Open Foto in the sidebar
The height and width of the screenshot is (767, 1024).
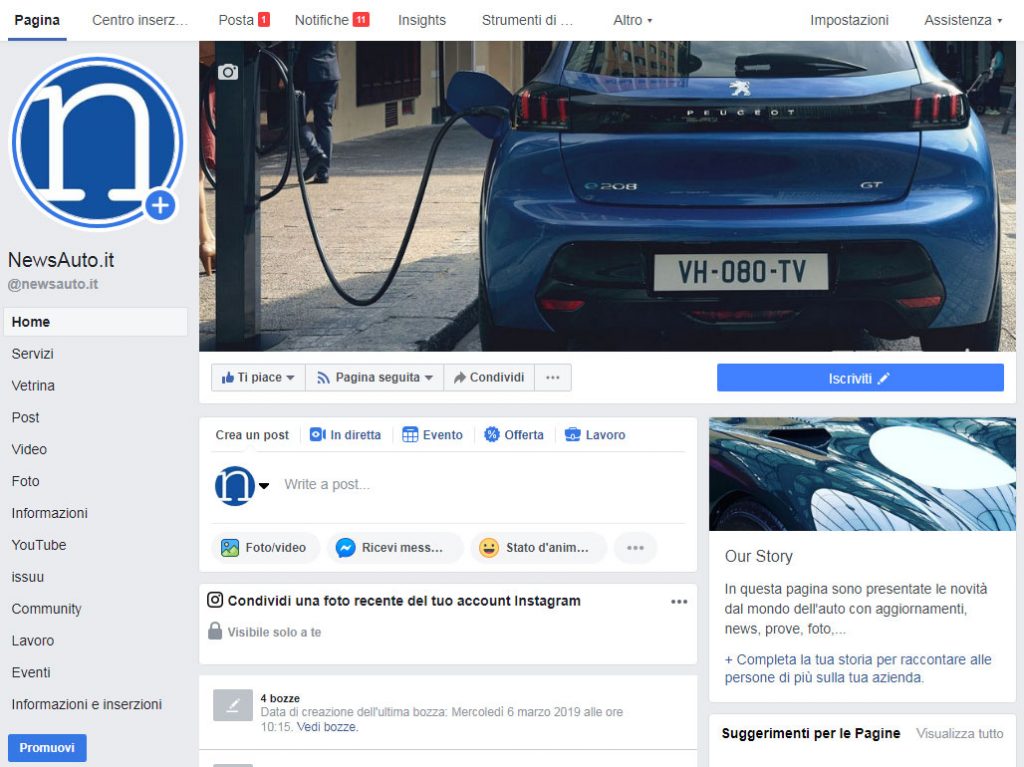[25, 481]
